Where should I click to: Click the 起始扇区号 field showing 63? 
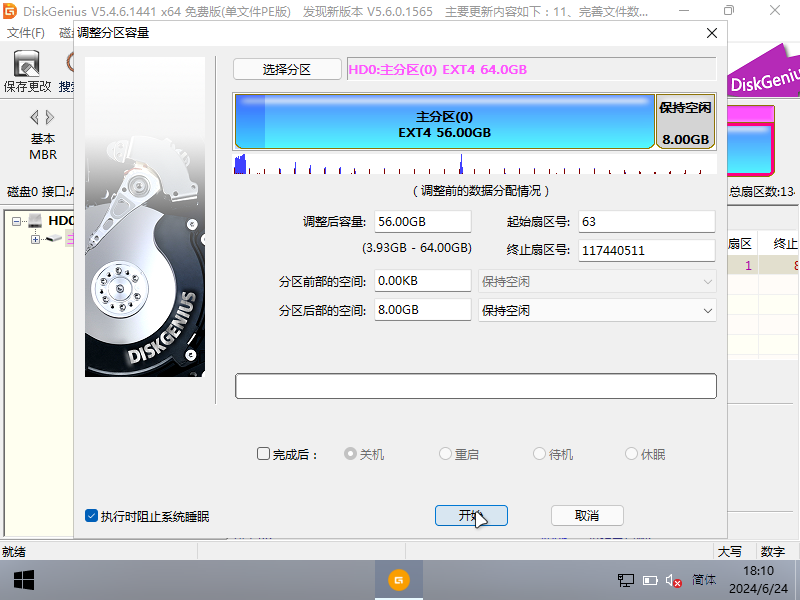[646, 221]
